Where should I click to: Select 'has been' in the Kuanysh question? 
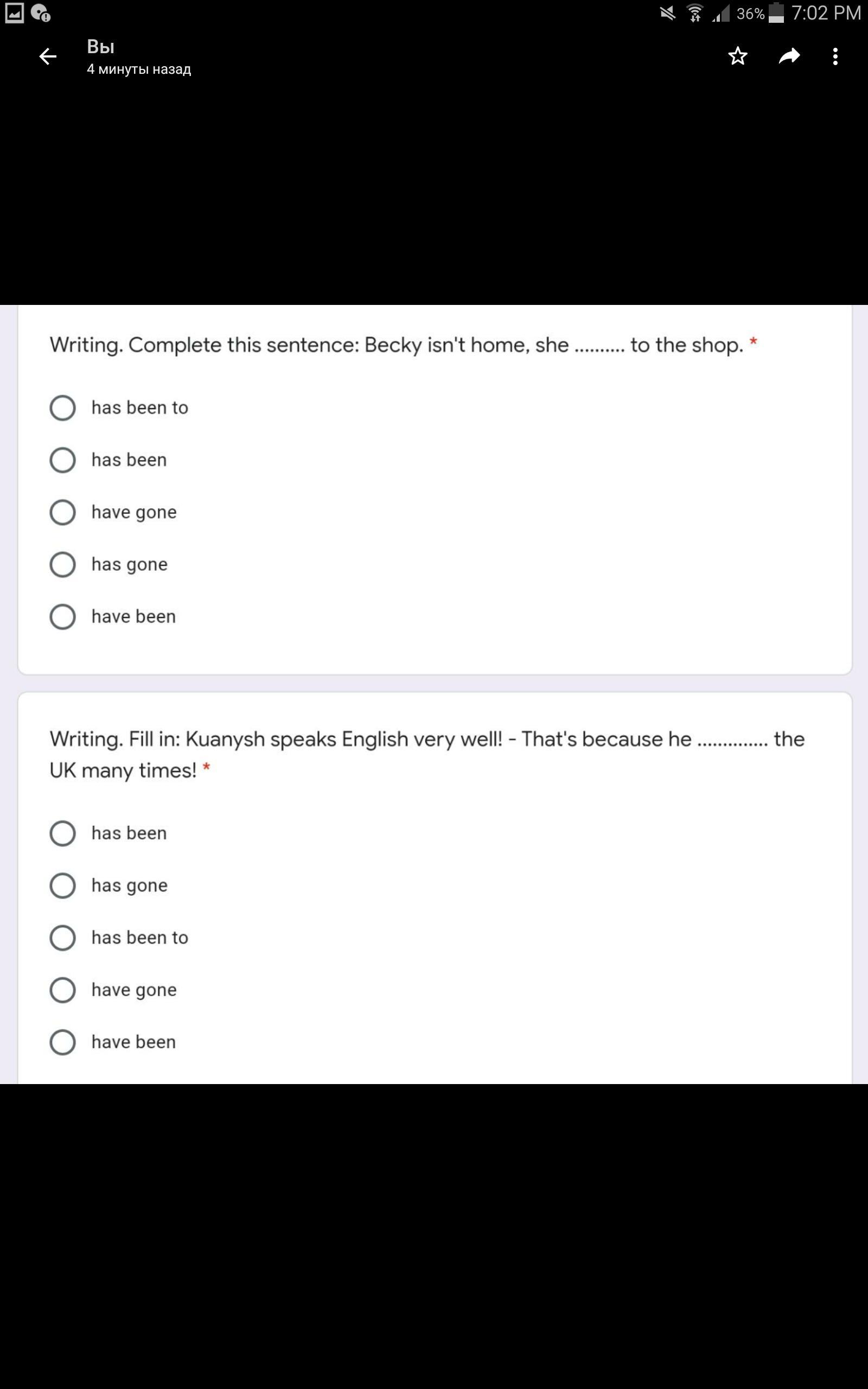pos(62,833)
